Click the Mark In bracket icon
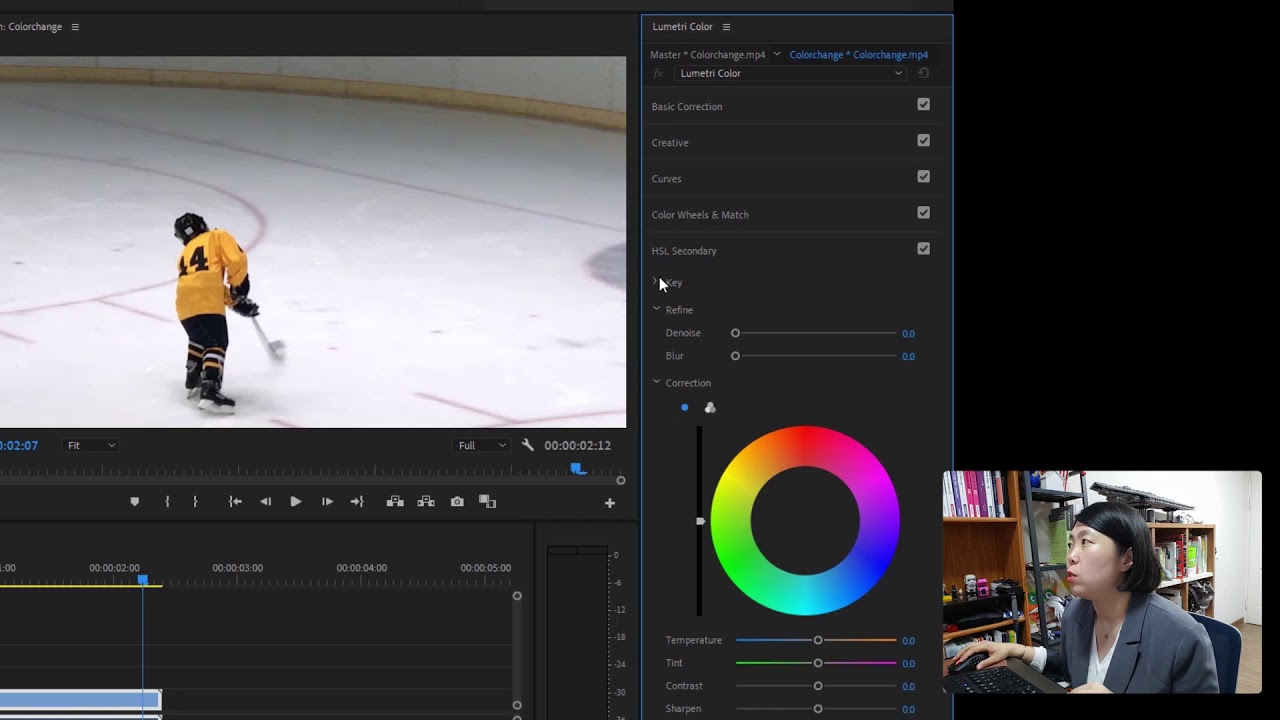 (167, 502)
